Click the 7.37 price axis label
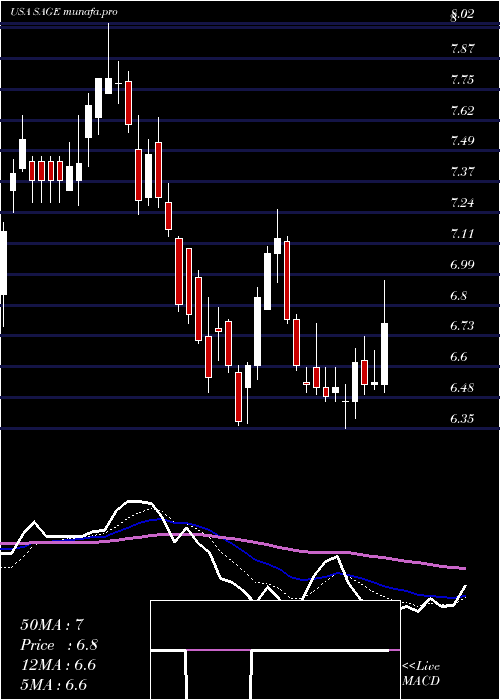This screenshot has height=700, width=500. click(x=462, y=171)
